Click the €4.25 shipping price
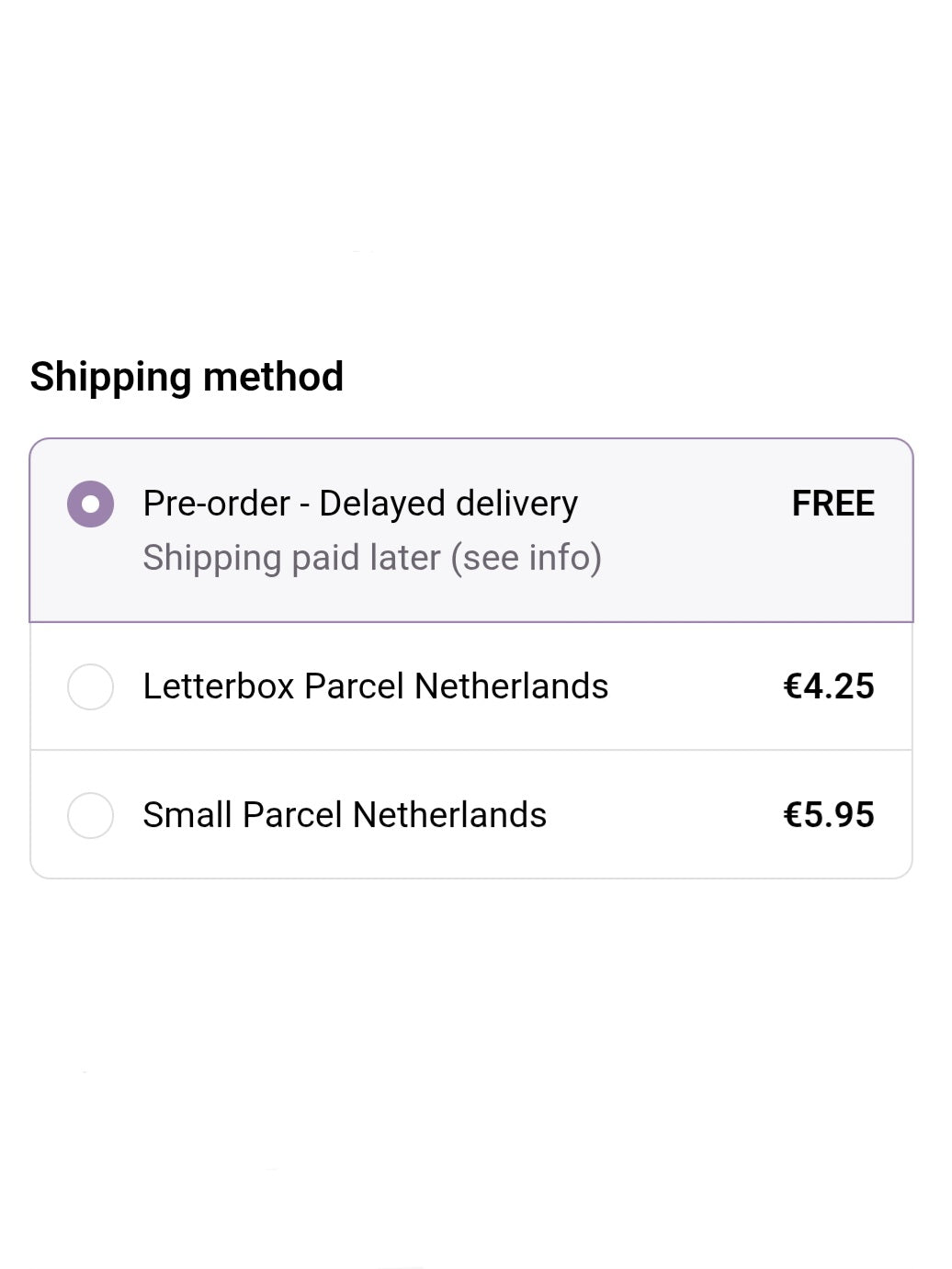 pos(828,686)
